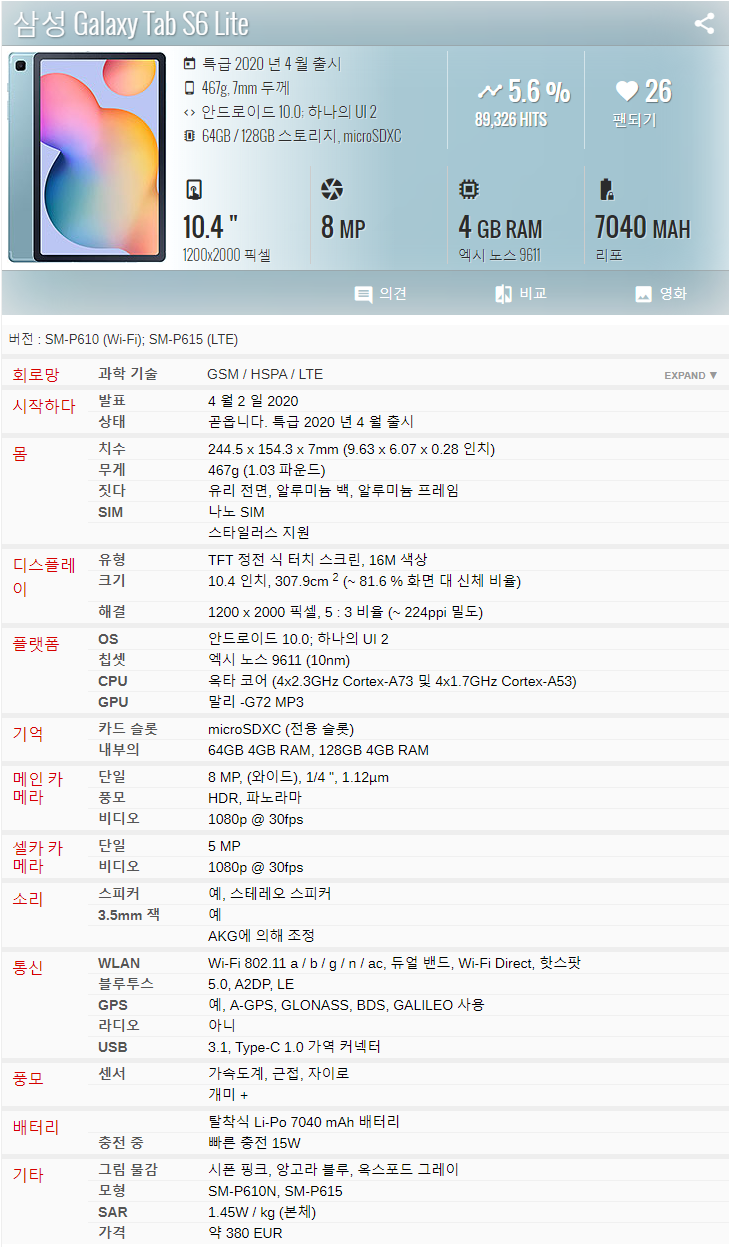Click the 의견 speech bubble icon

coord(363,294)
